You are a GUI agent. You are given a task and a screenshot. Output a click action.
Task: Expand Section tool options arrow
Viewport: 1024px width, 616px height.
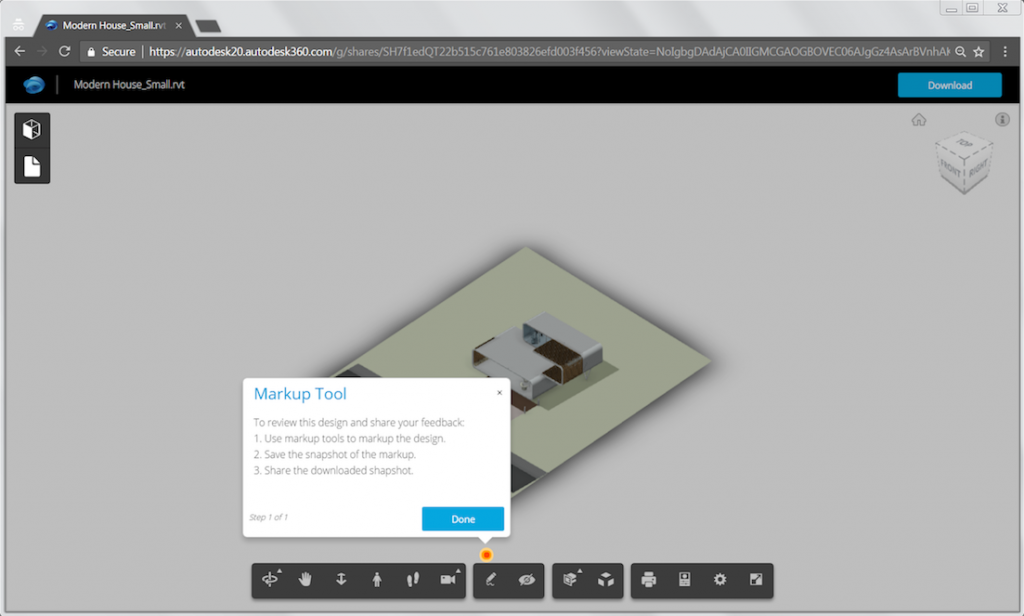[579, 571]
